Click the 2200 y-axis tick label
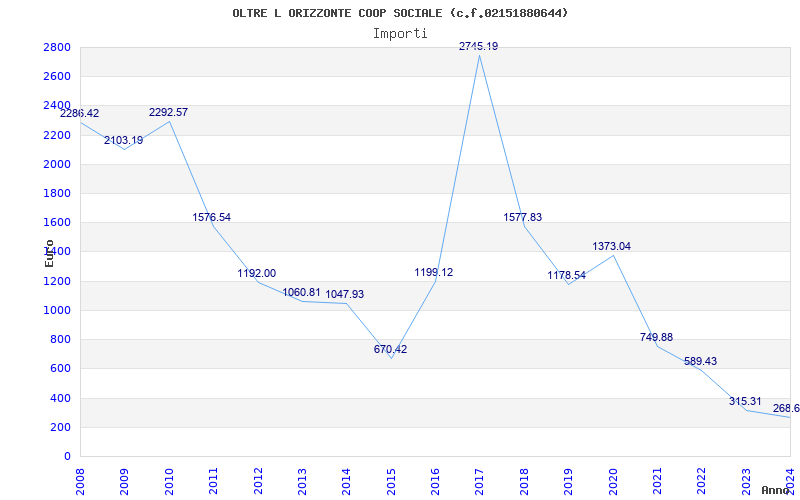This screenshot has width=800, height=500. click(57, 135)
